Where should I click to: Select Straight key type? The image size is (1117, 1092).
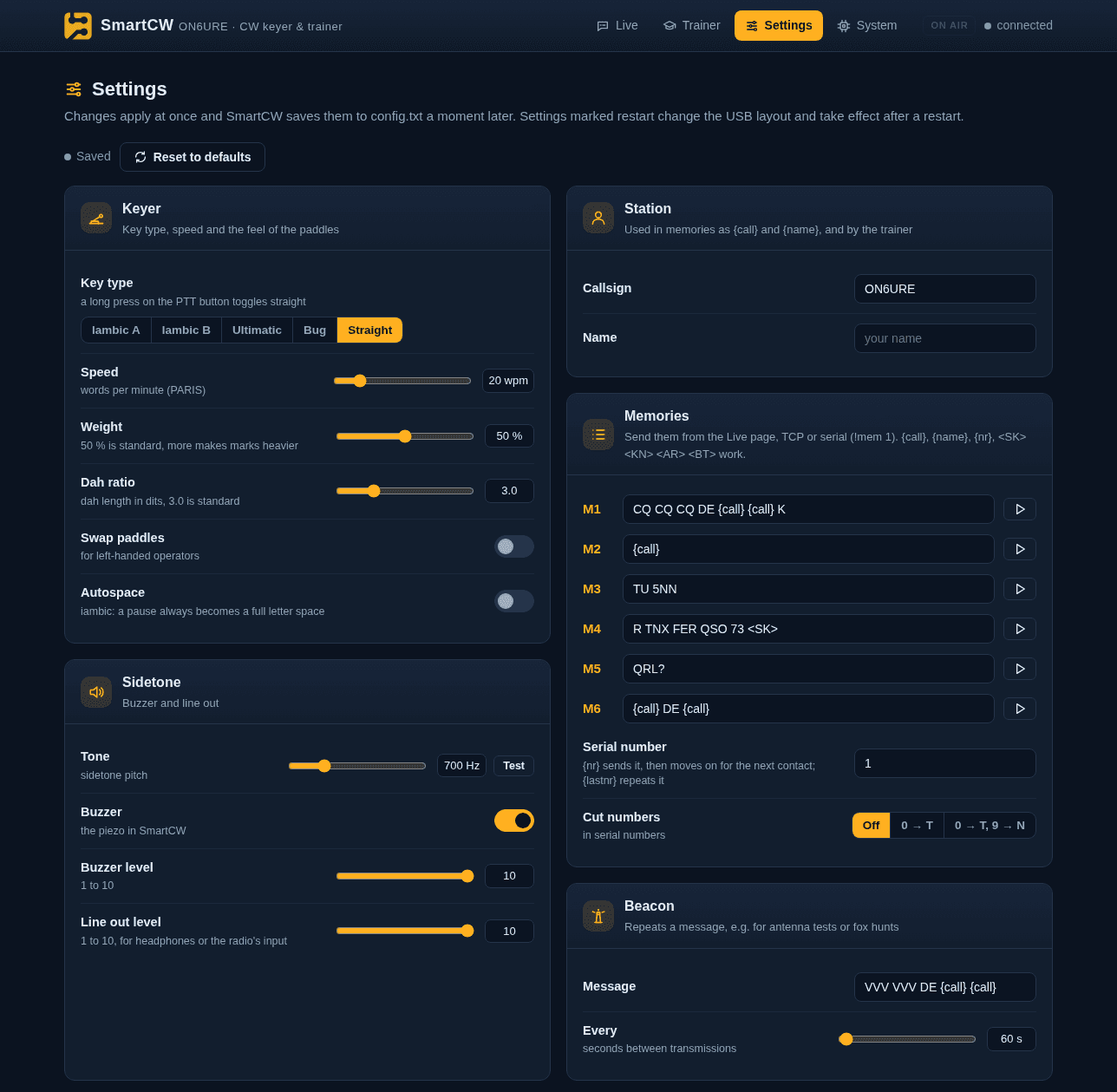pos(370,330)
